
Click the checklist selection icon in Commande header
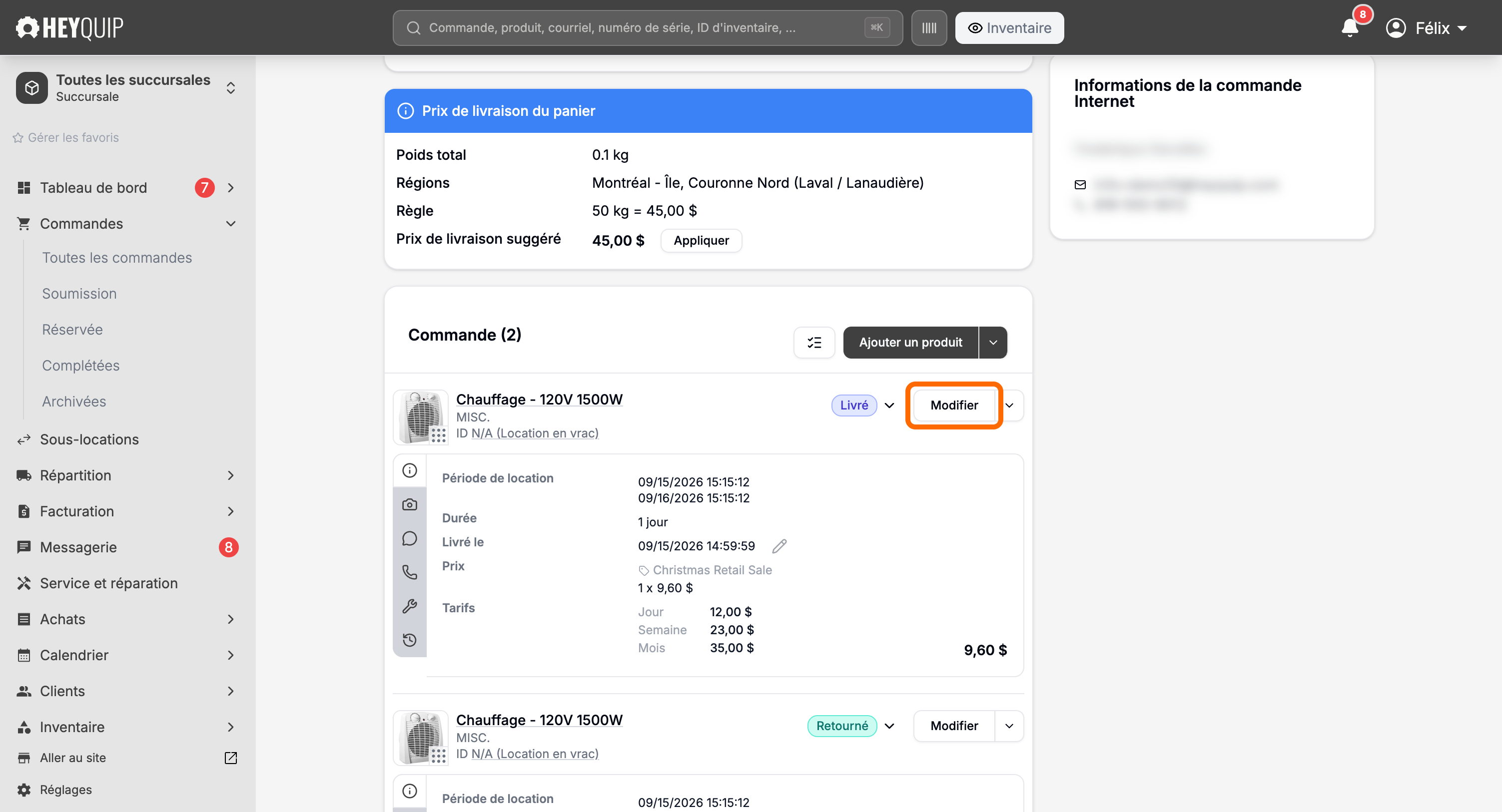click(814, 342)
